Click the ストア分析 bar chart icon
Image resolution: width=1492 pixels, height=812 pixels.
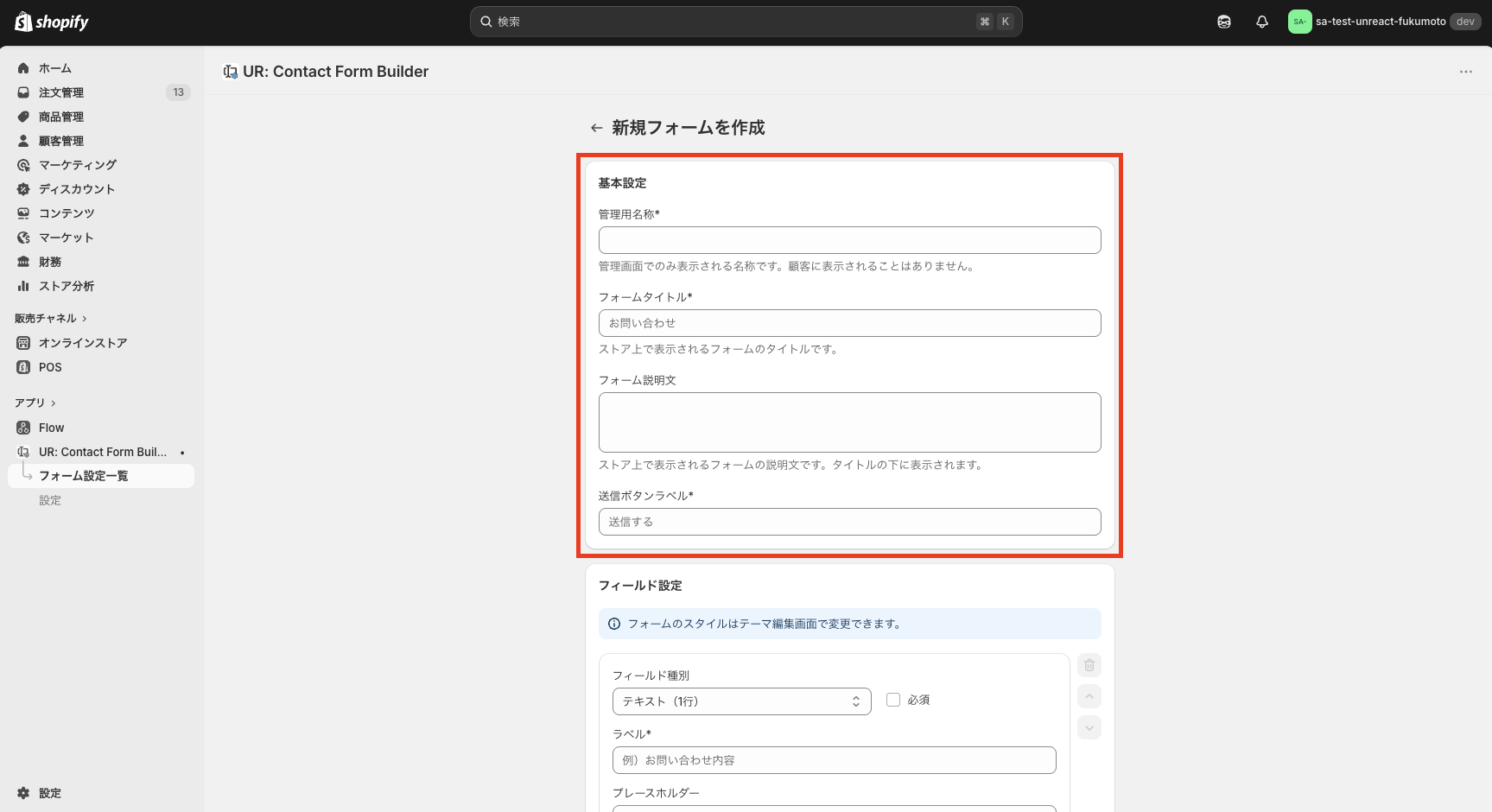pyautogui.click(x=23, y=286)
